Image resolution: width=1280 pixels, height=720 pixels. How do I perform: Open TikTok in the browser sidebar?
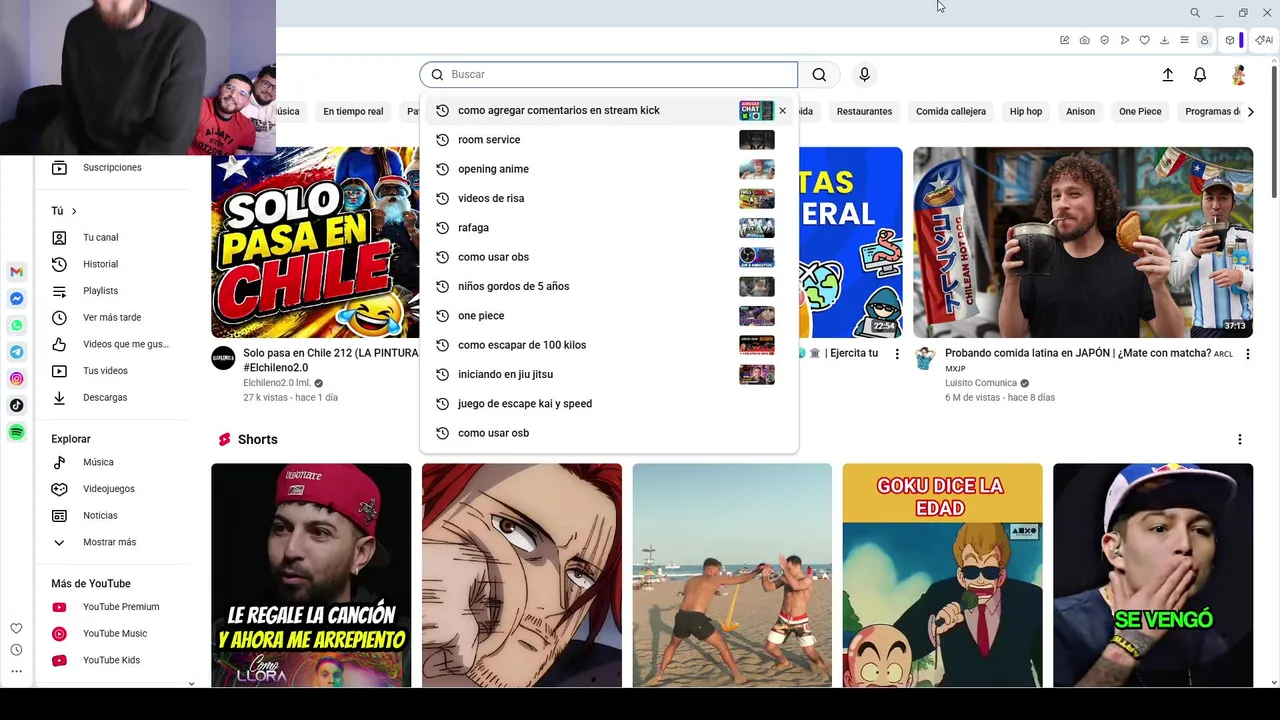16,405
